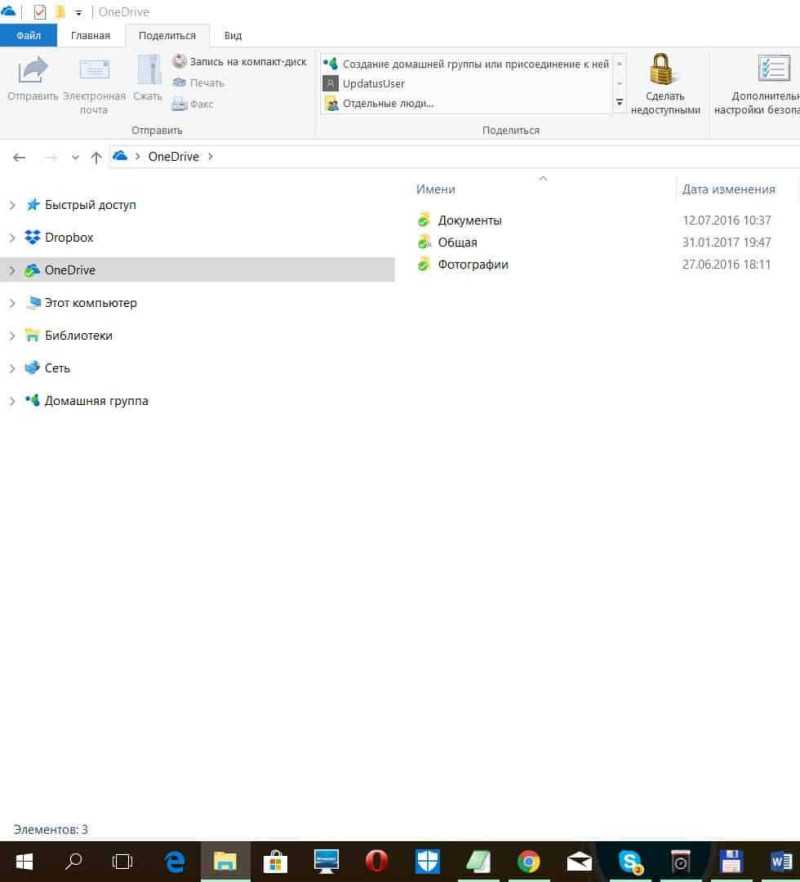Click the Факс fax option
The image size is (800, 882).
tap(192, 104)
